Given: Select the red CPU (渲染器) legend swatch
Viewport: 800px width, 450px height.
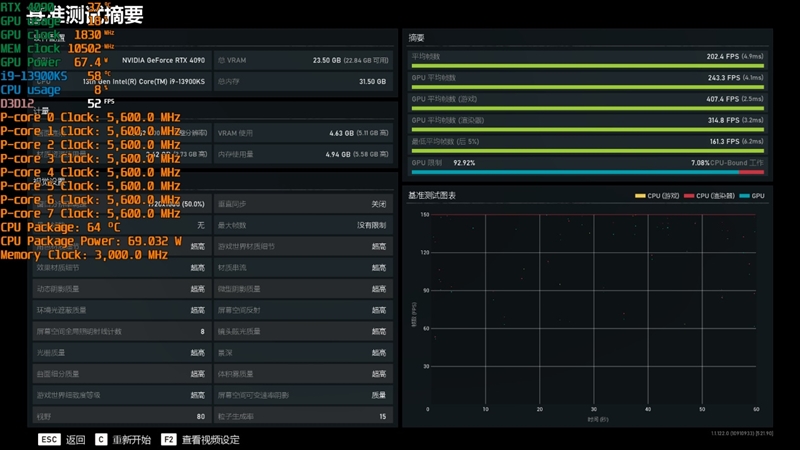Looking at the screenshot, I should coord(689,196).
